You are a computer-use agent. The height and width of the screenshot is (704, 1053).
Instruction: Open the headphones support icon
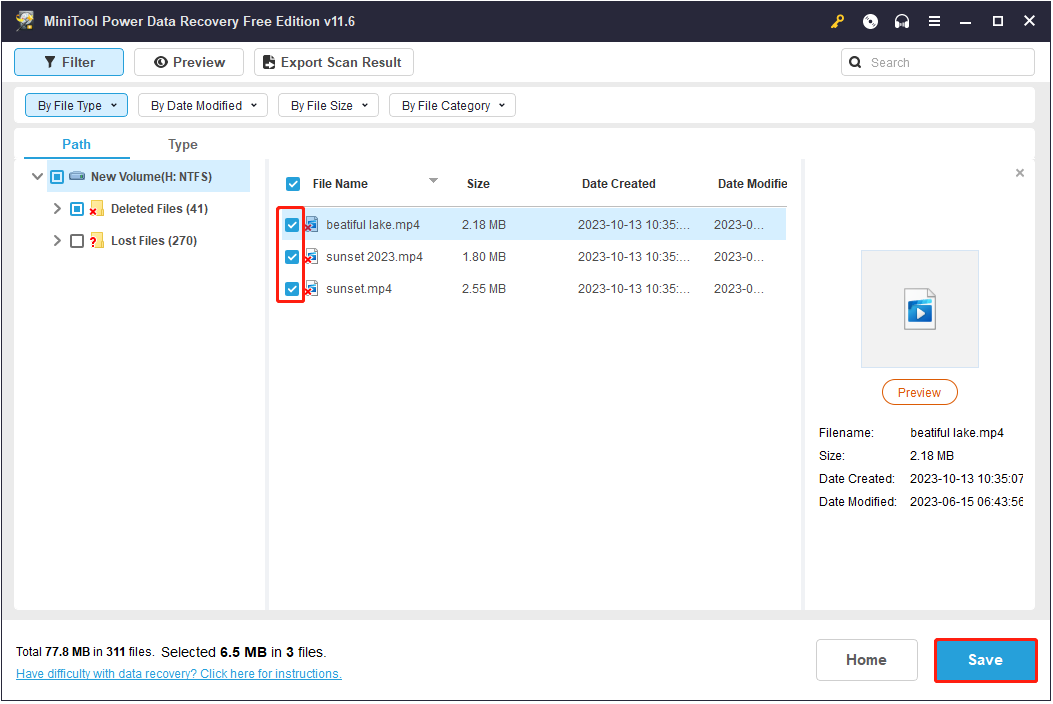click(902, 21)
